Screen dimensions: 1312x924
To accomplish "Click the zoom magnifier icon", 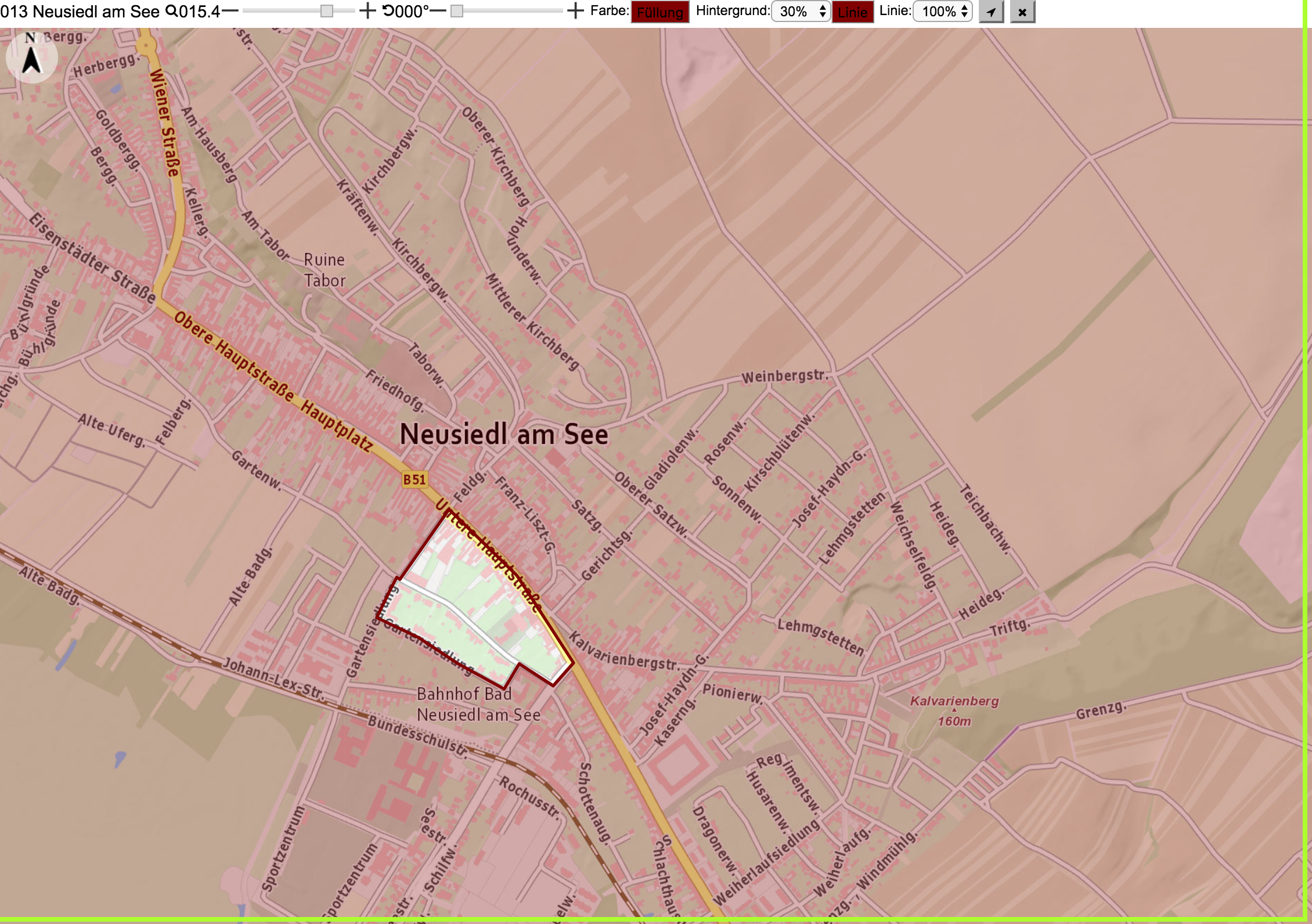I will pos(172,10).
